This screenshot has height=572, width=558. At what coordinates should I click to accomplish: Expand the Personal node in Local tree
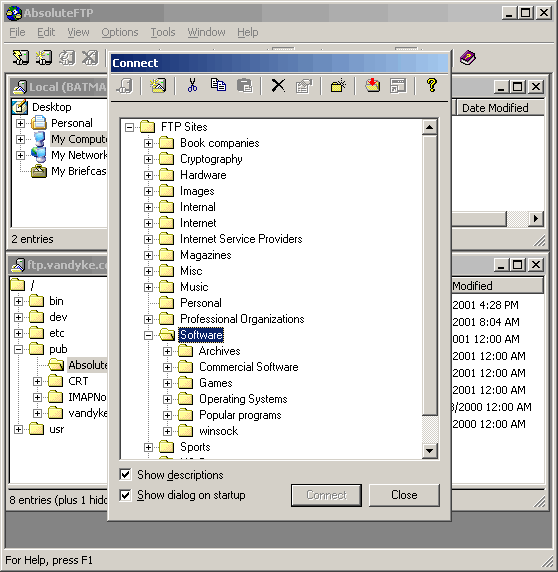tap(20, 123)
